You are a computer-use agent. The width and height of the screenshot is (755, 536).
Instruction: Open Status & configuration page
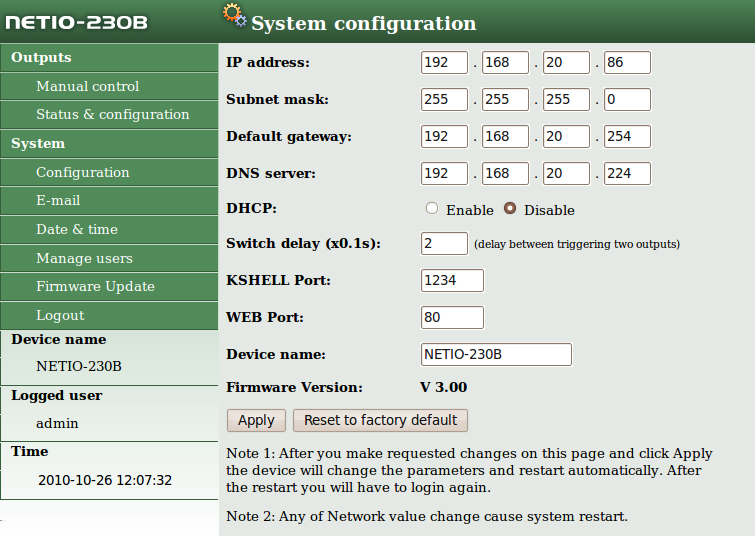coord(109,115)
